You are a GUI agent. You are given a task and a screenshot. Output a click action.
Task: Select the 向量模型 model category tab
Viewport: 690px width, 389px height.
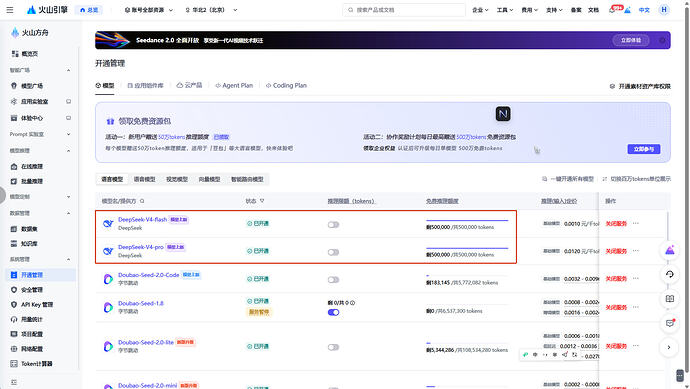pos(209,179)
